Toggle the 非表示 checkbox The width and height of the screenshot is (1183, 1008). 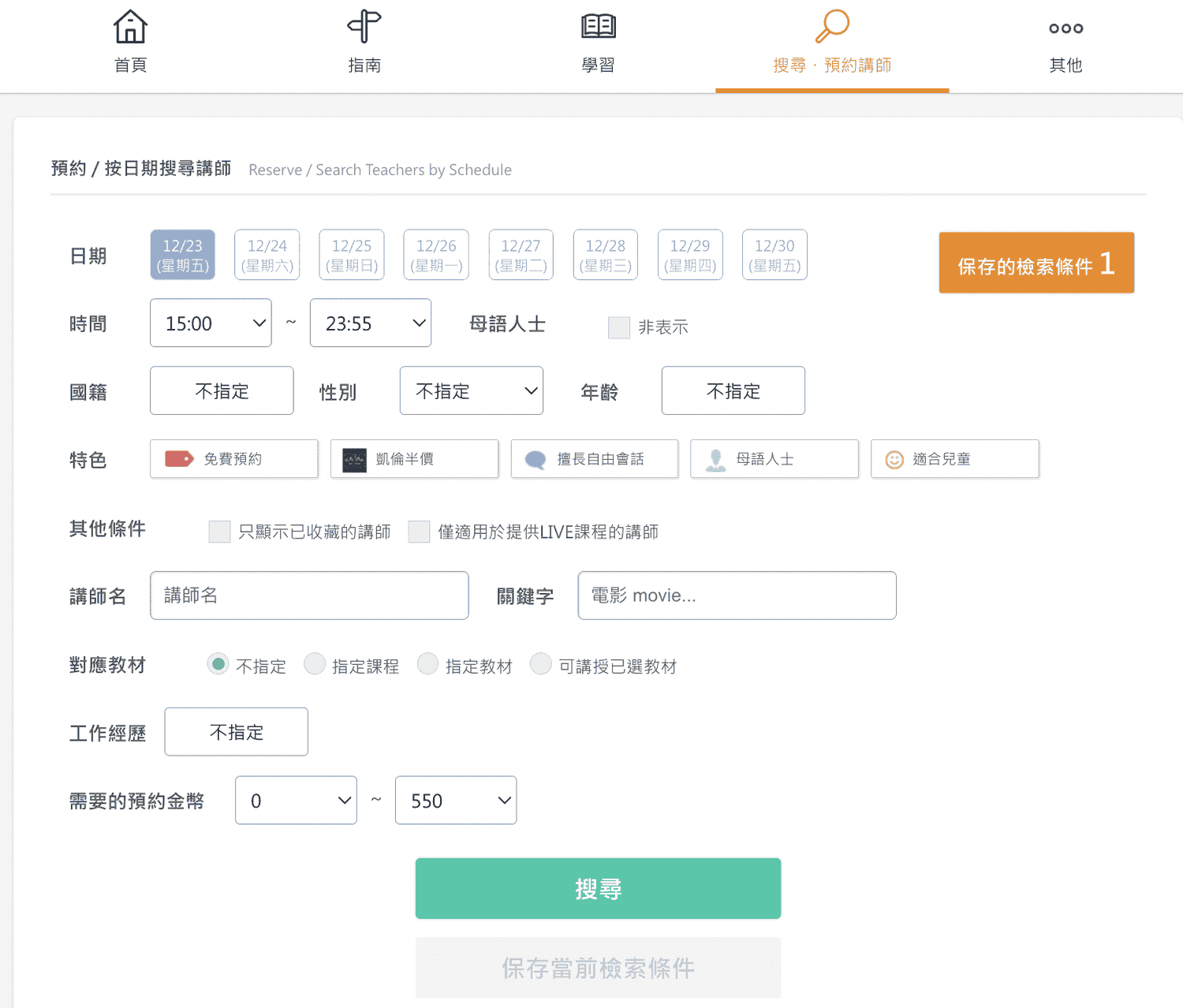pos(619,327)
